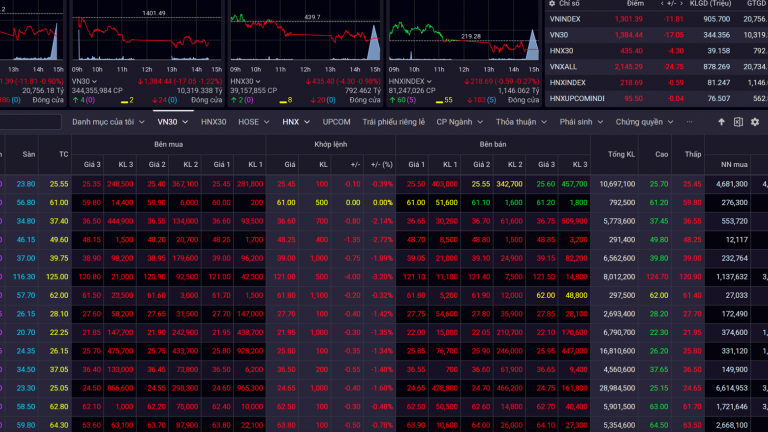This screenshot has width=768, height=432.
Task: Click -3.20% change cell
Action: (x=382, y=277)
